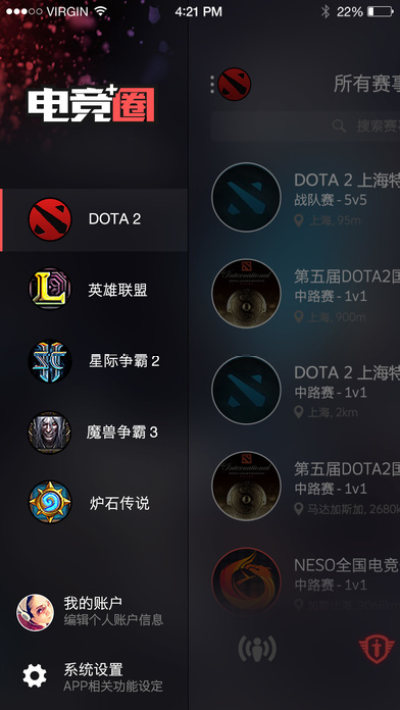This screenshot has width=400, height=710.
Task: Open the 第五届DOTA2 event 900m away
Action: click(306, 294)
